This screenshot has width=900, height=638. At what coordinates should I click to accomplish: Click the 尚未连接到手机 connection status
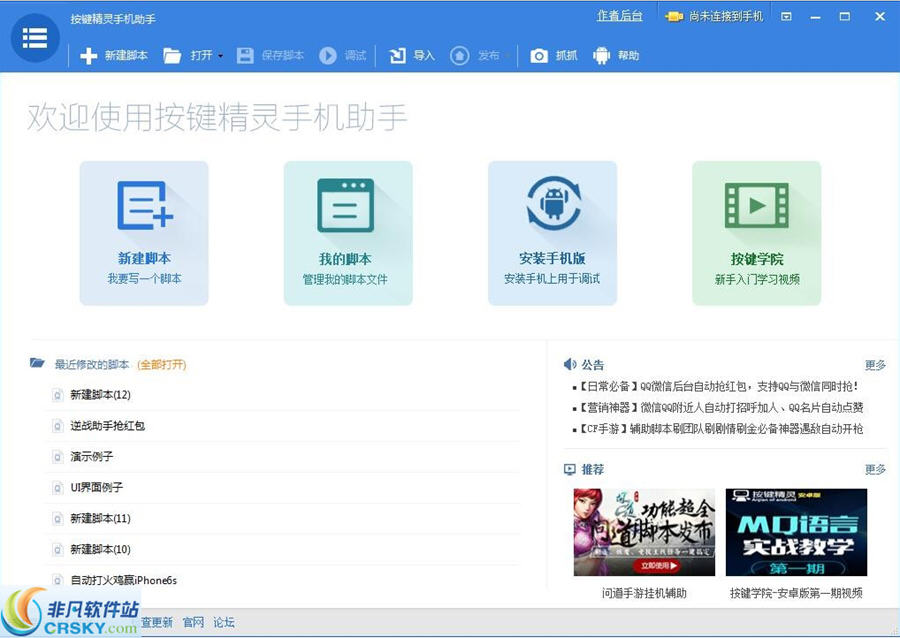point(715,17)
